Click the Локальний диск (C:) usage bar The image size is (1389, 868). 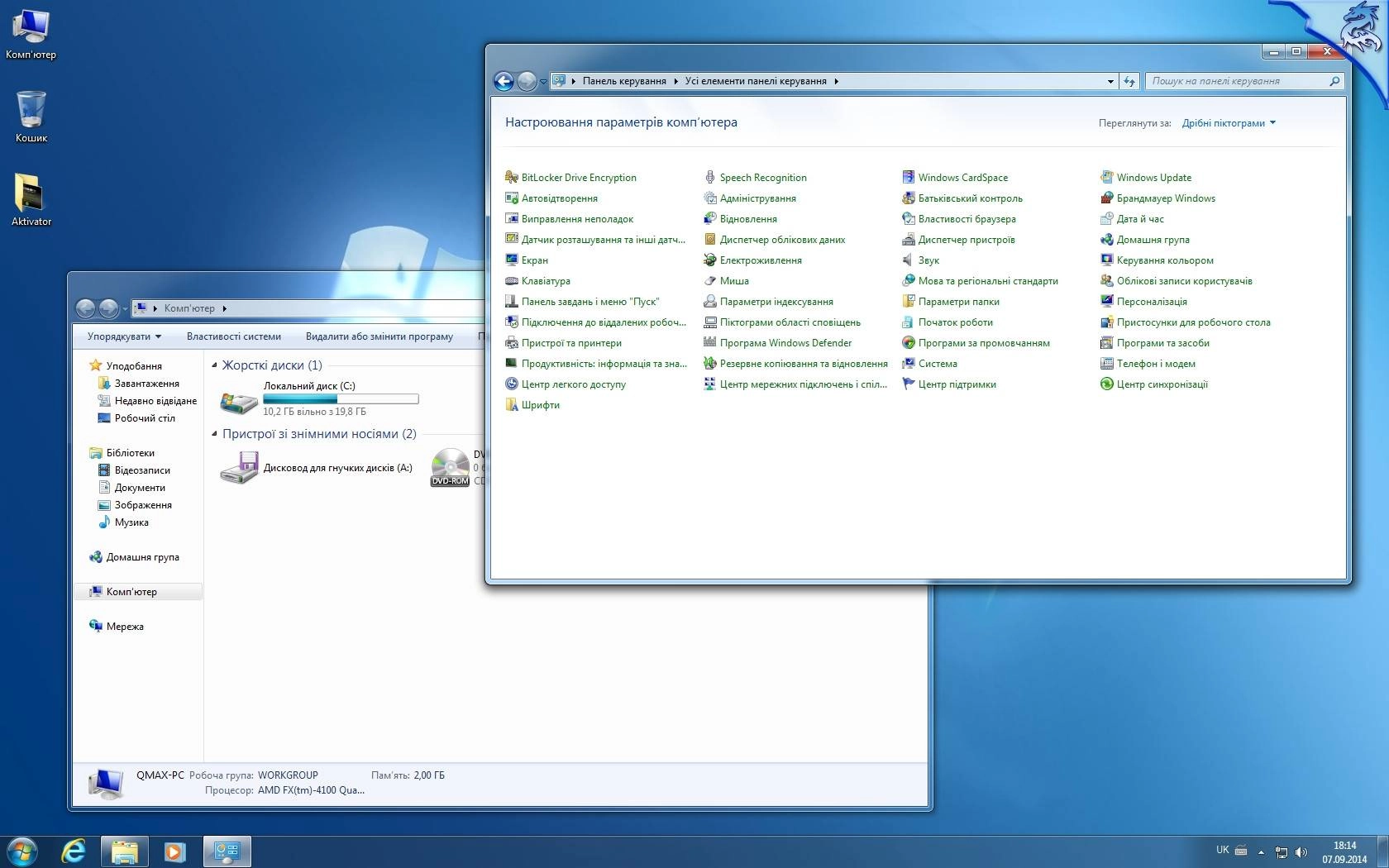pyautogui.click(x=341, y=399)
